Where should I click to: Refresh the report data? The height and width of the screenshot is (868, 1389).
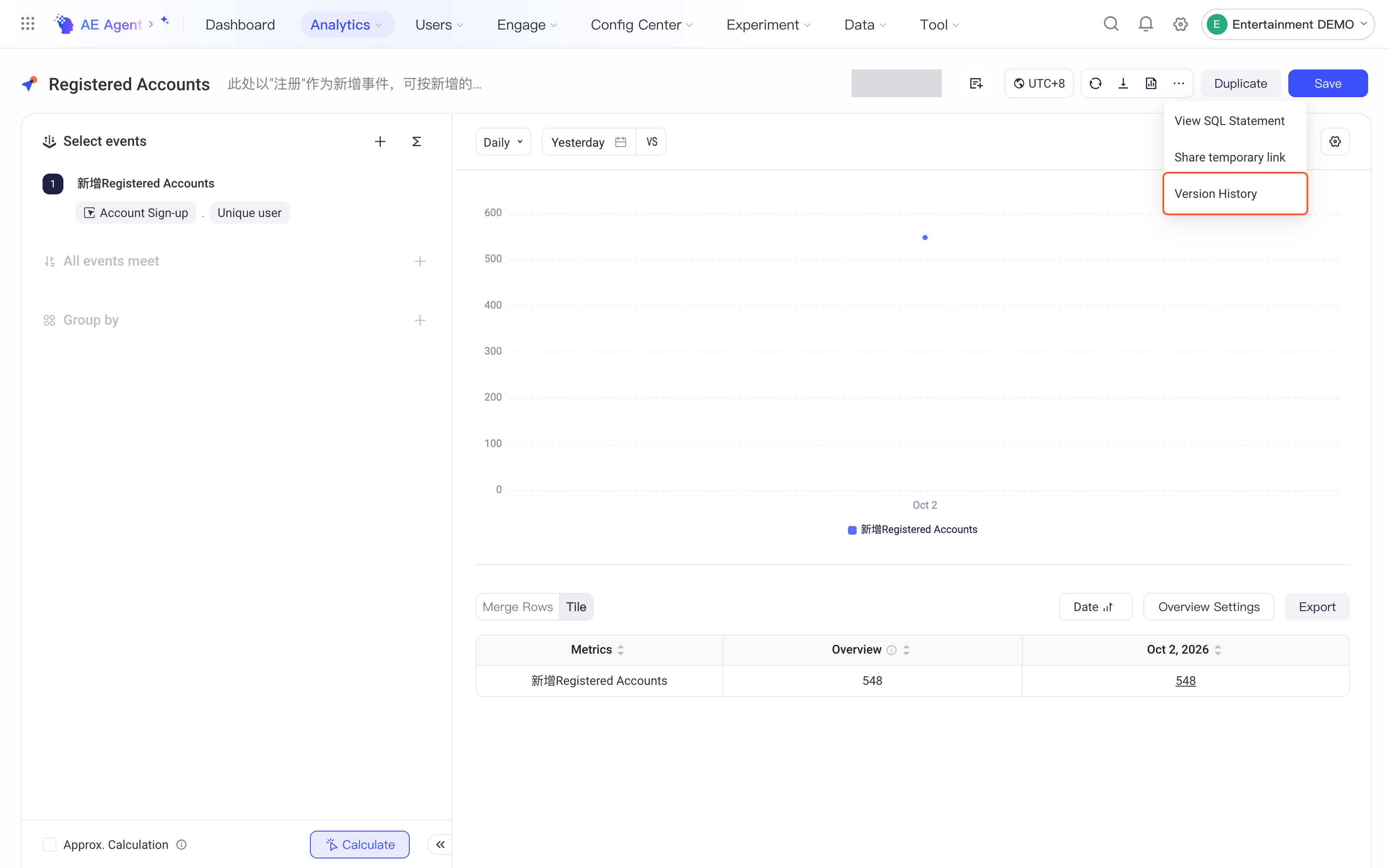pyautogui.click(x=1095, y=84)
